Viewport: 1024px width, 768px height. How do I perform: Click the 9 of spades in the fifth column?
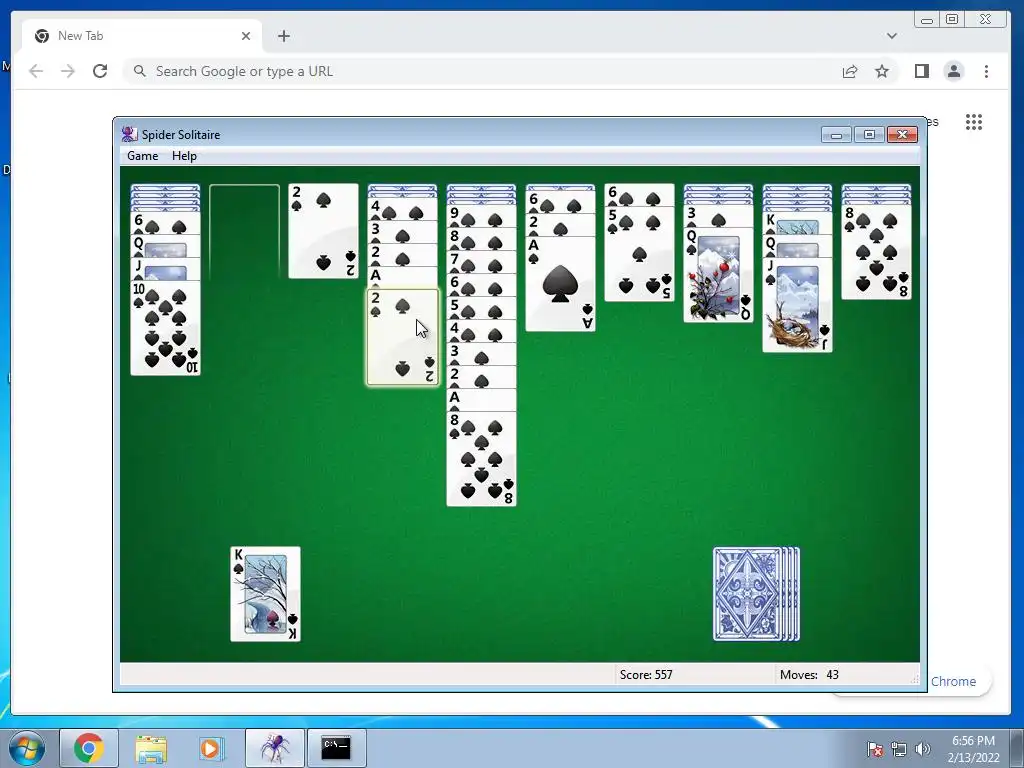(x=481, y=216)
